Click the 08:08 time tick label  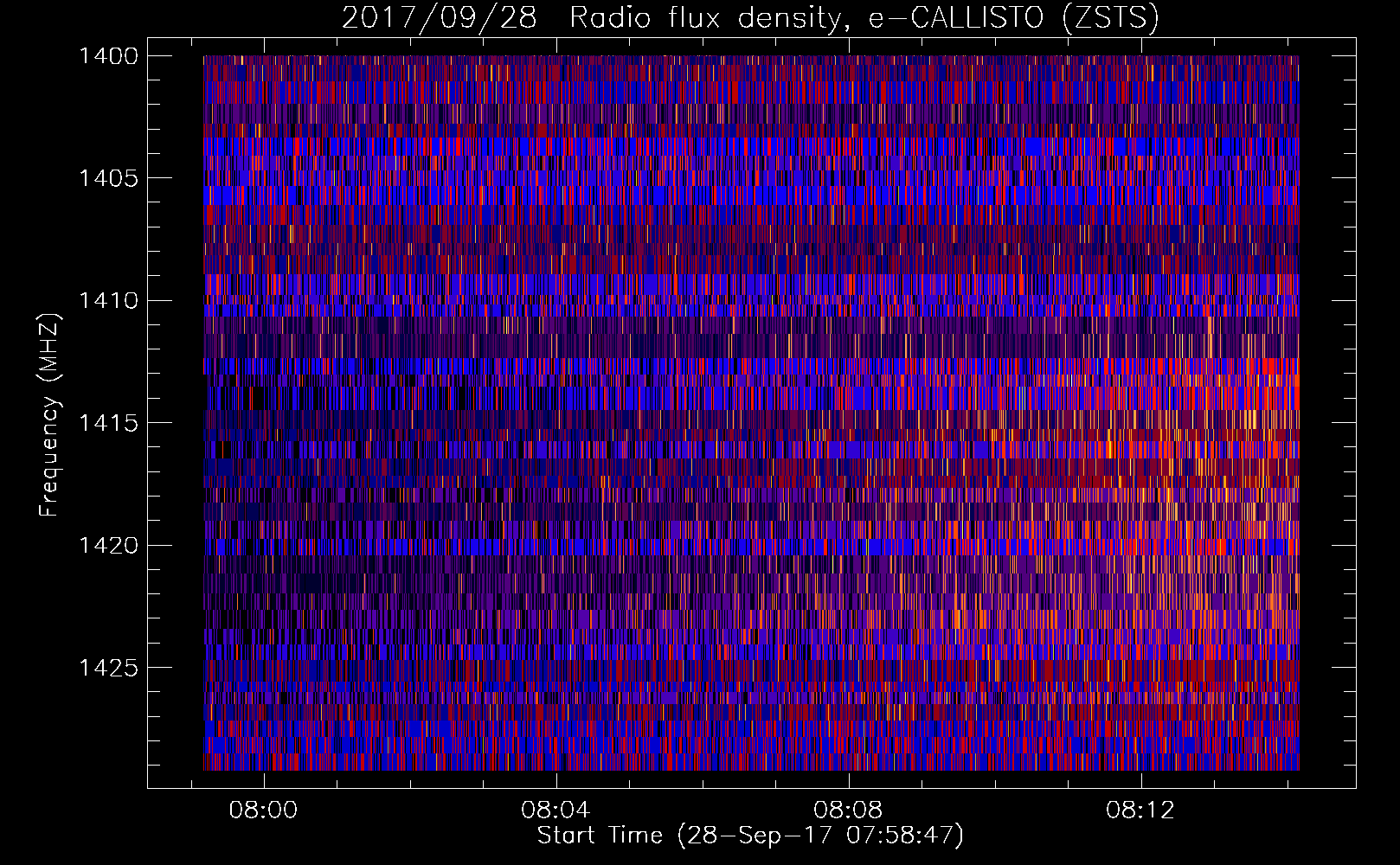pos(848,811)
